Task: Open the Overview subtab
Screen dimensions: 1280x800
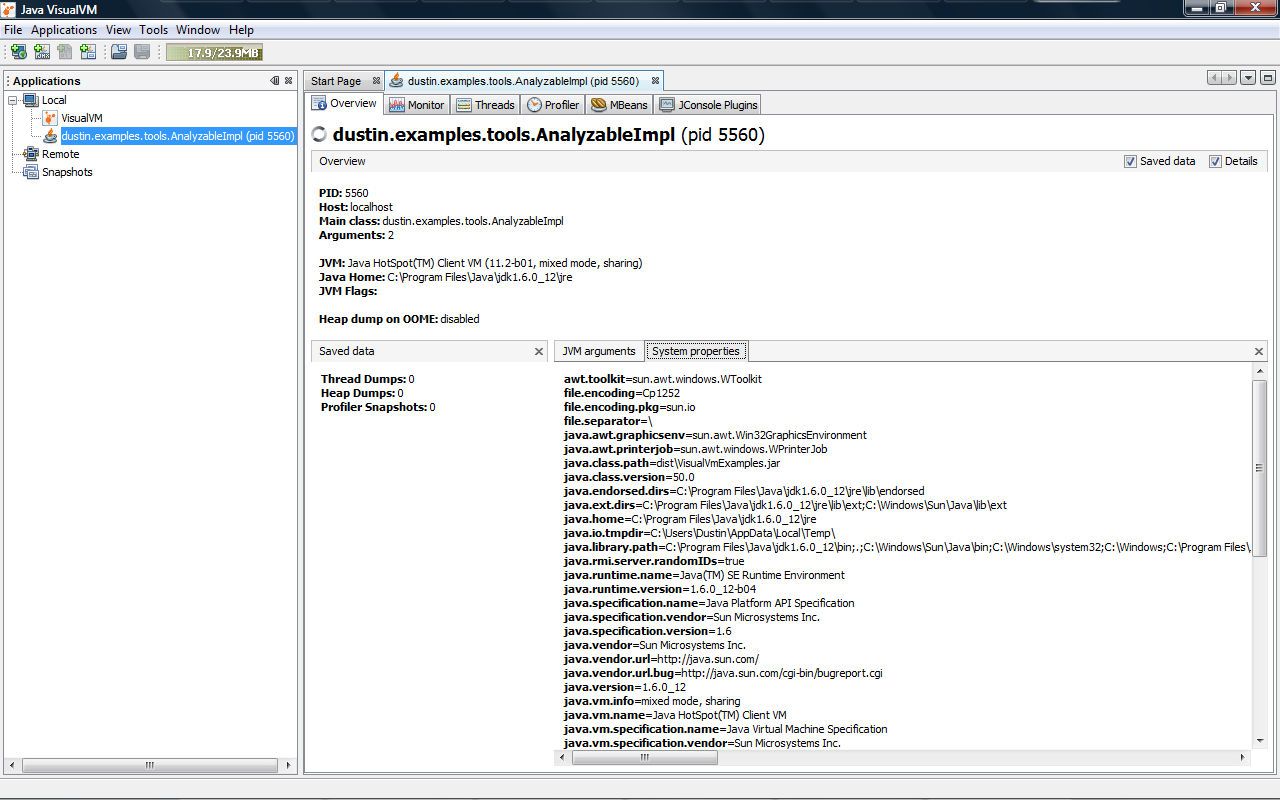Action: [344, 104]
